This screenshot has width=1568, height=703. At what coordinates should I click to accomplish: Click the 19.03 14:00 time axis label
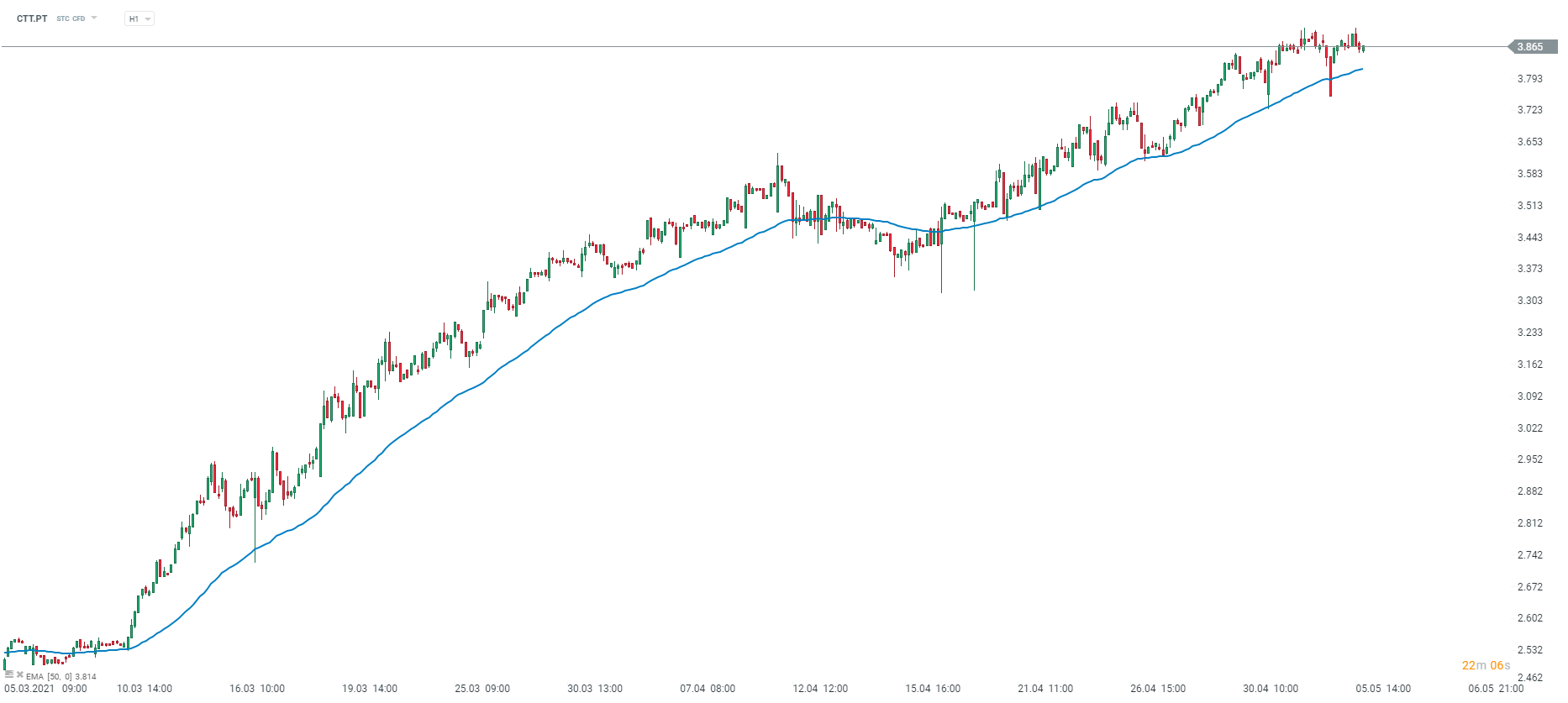(x=370, y=689)
